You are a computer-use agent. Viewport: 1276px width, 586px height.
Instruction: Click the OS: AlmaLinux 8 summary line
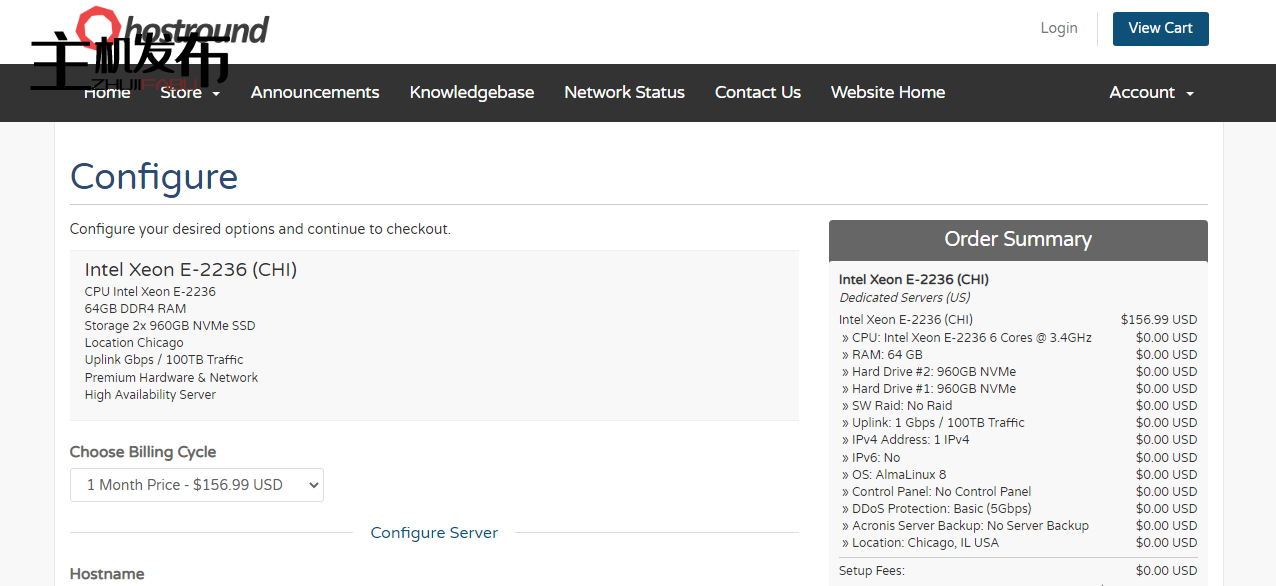pos(897,475)
